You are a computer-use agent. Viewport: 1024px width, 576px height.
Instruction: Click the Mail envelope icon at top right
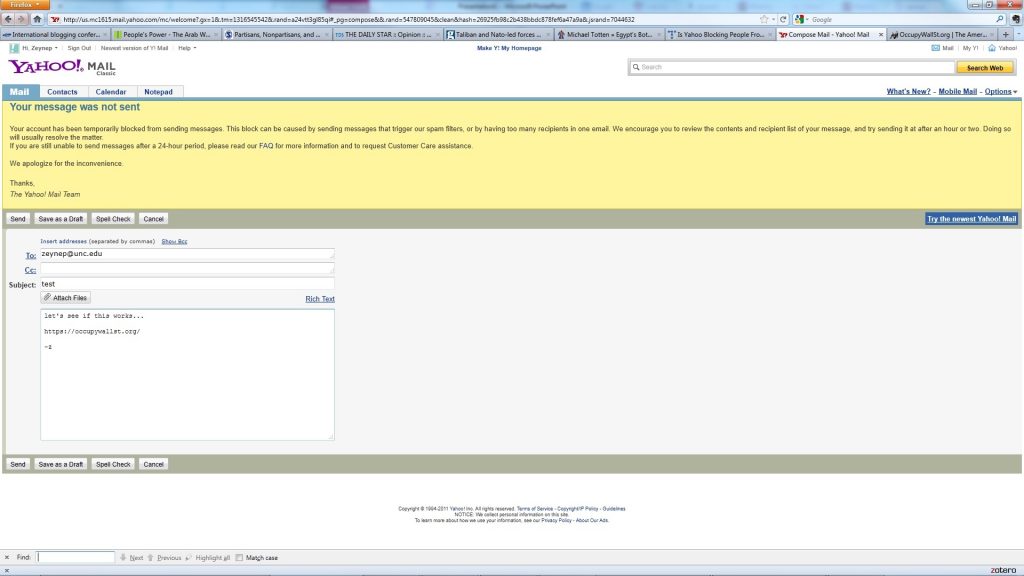click(935, 48)
